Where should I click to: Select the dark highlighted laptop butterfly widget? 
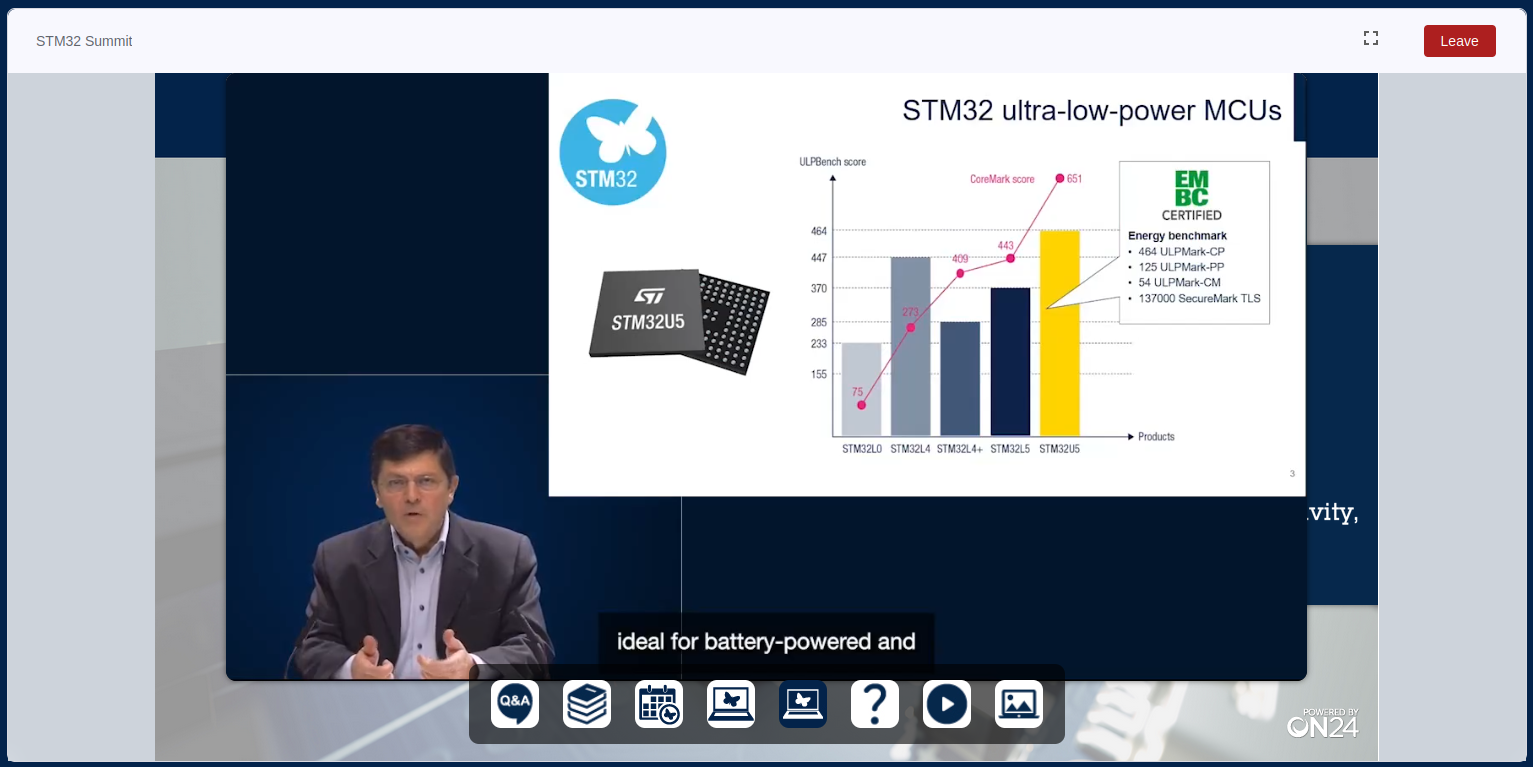tap(803, 704)
